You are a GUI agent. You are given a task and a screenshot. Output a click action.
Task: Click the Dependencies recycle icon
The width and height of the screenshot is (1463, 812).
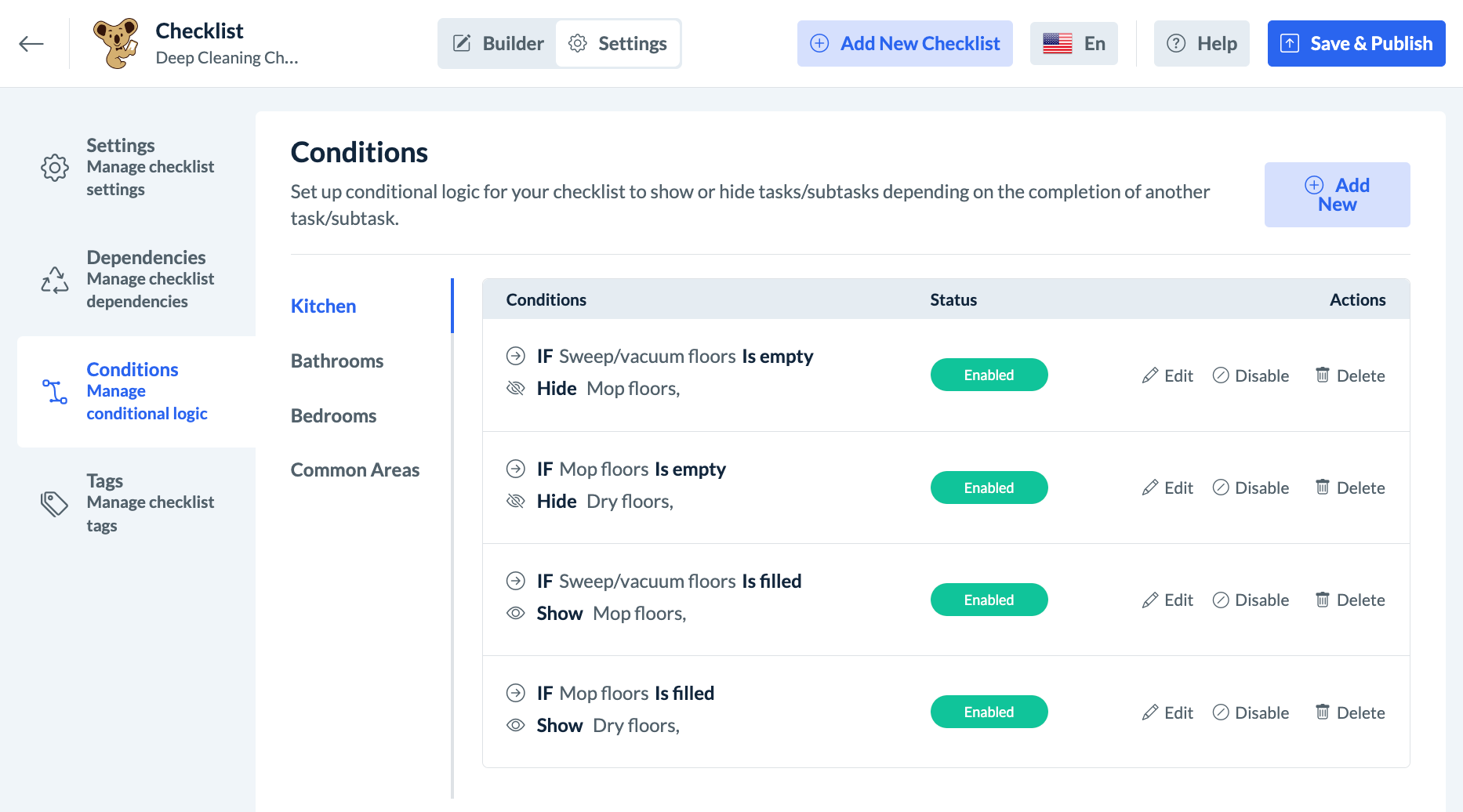click(55, 280)
